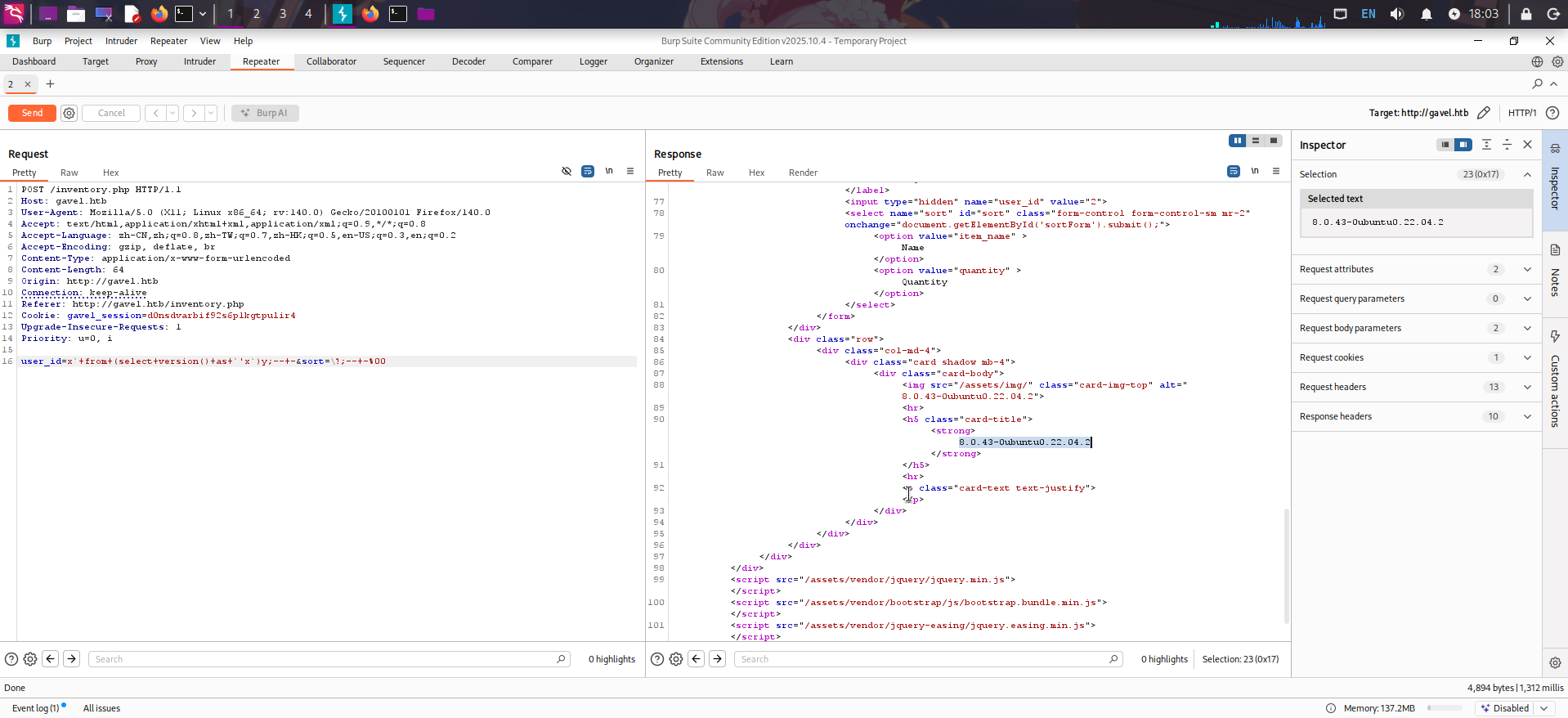The image size is (1568, 718).
Task: Edit the target with pencil icon
Action: tap(1484, 113)
